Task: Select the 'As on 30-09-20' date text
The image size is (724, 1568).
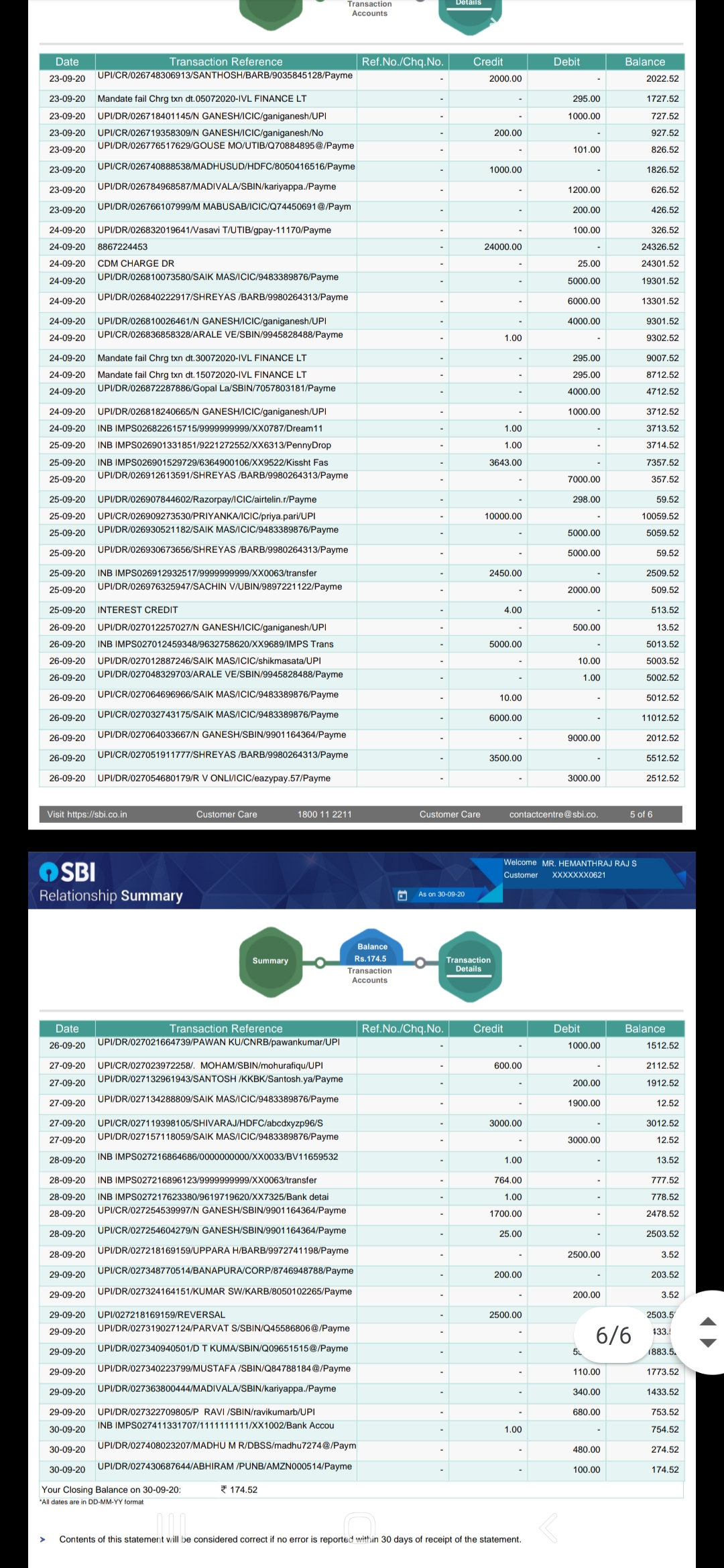Action: [441, 895]
